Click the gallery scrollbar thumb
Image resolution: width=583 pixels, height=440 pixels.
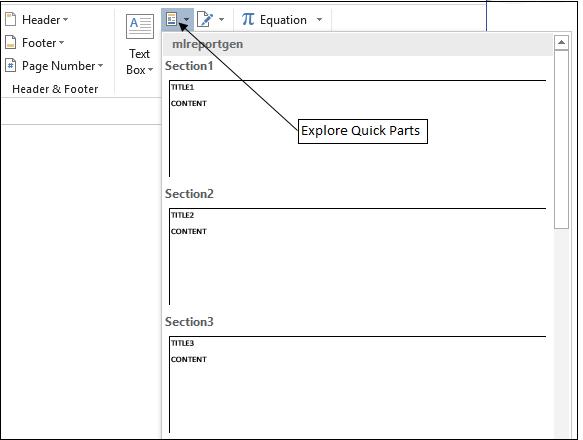(x=561, y=139)
